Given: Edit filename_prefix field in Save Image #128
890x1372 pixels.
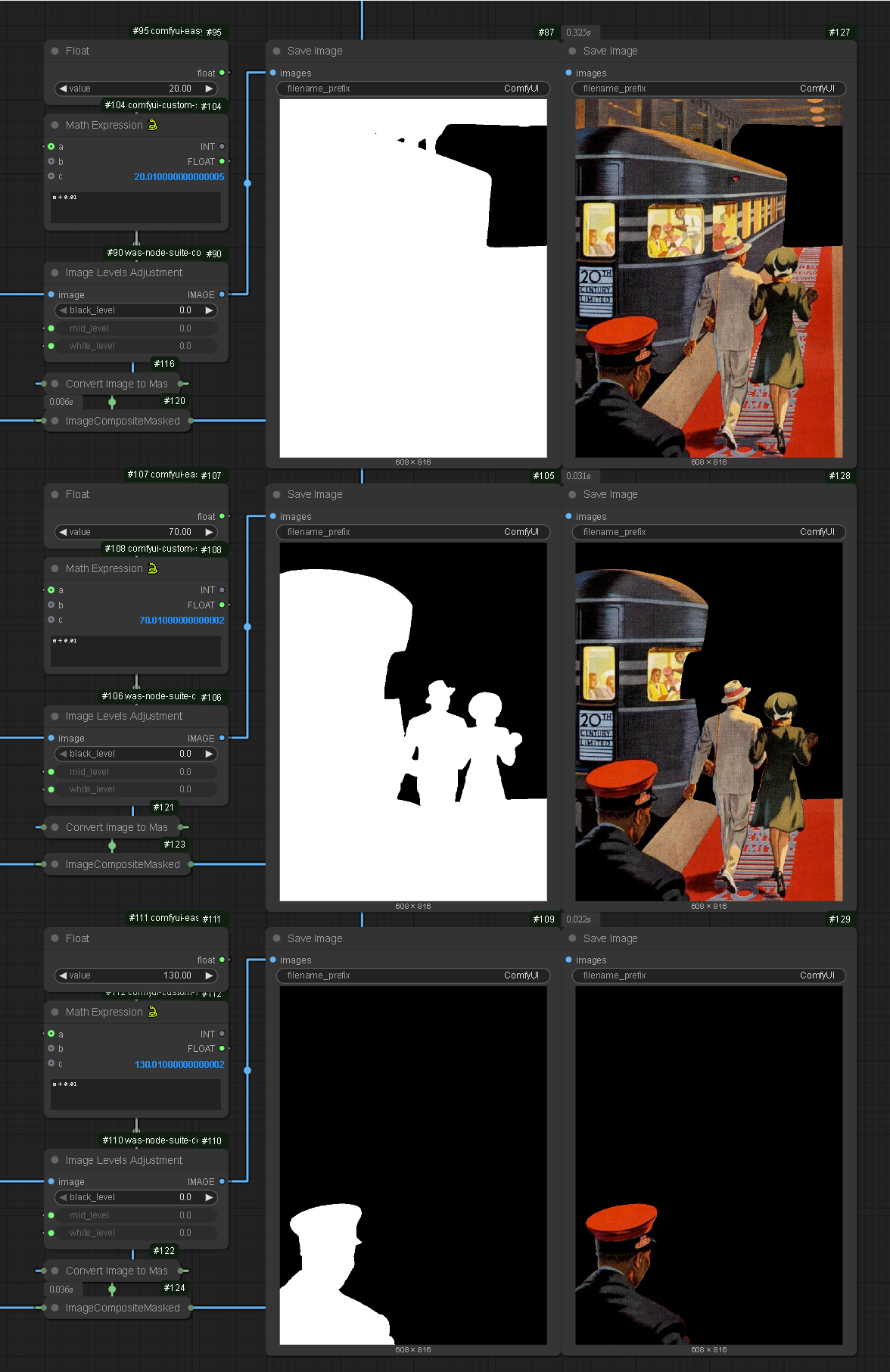Looking at the screenshot, I should coord(709,532).
